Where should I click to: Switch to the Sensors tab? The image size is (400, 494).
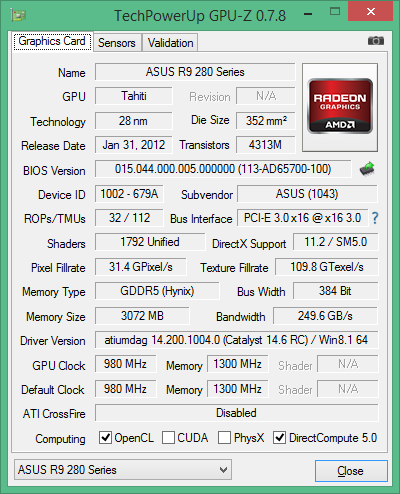pos(117,43)
